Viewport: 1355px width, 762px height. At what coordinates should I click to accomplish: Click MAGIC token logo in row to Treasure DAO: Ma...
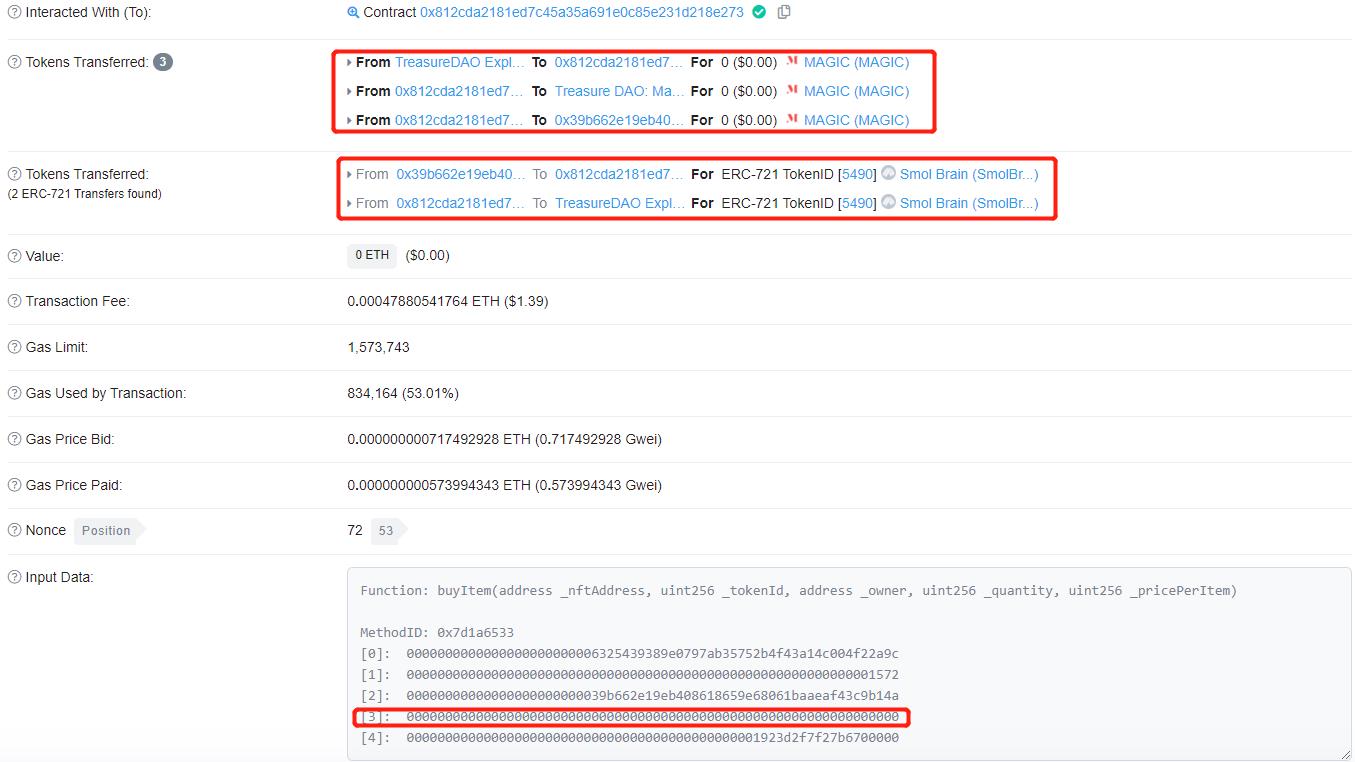coord(792,91)
